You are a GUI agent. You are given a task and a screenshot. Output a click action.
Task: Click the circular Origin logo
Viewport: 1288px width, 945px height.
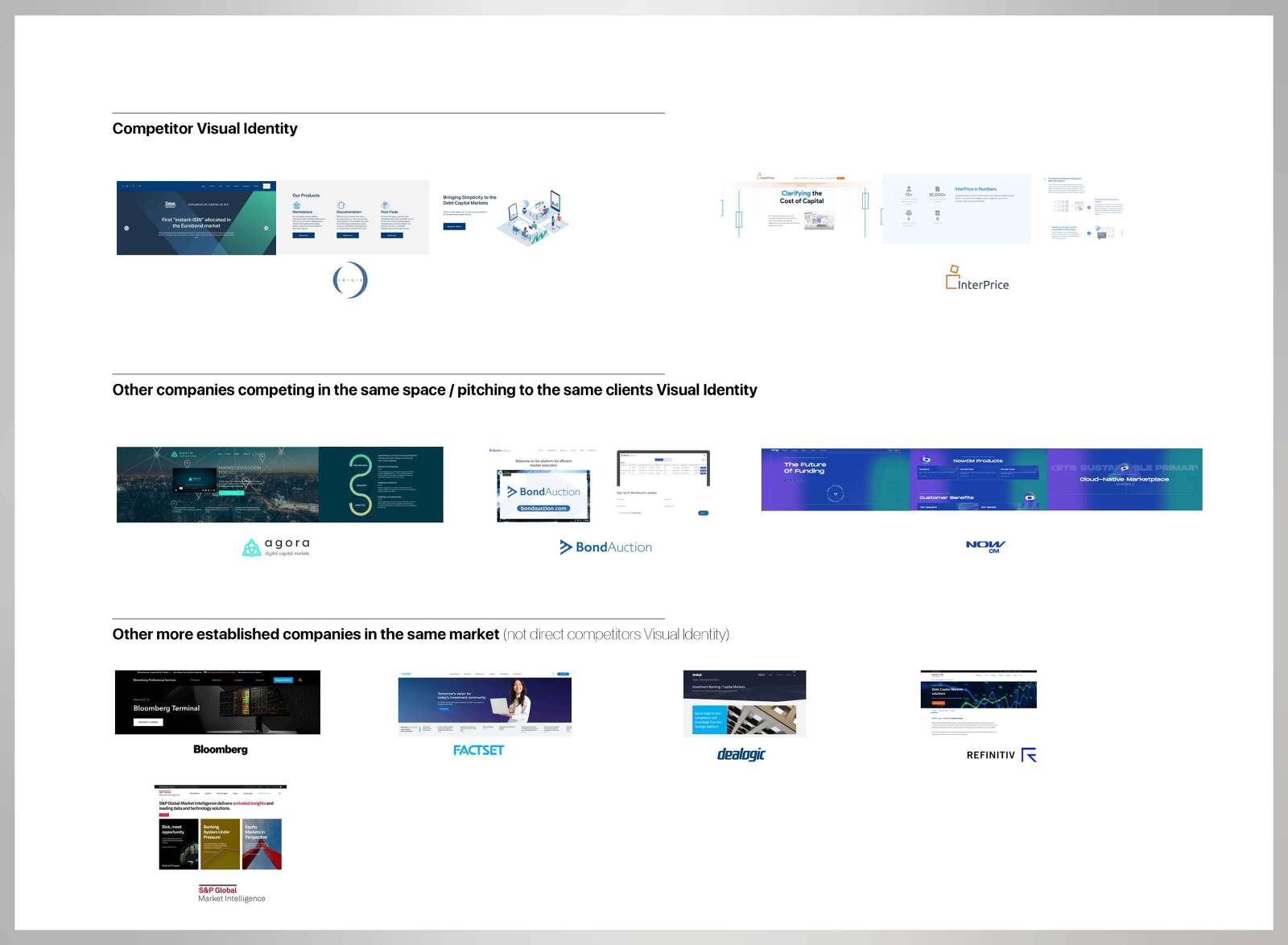pos(350,280)
